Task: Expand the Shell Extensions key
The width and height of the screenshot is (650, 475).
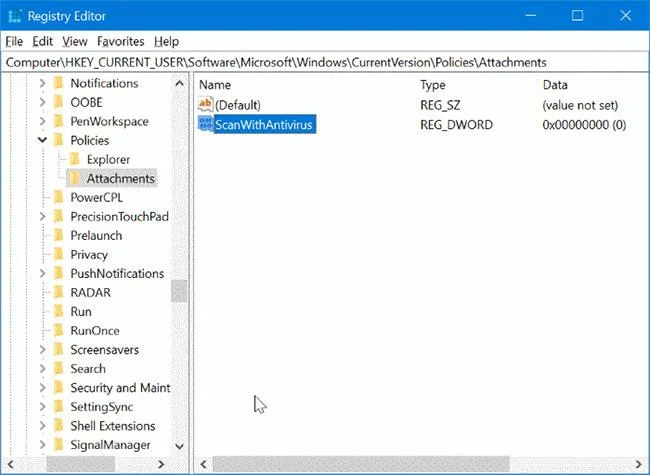Action: [x=42, y=426]
